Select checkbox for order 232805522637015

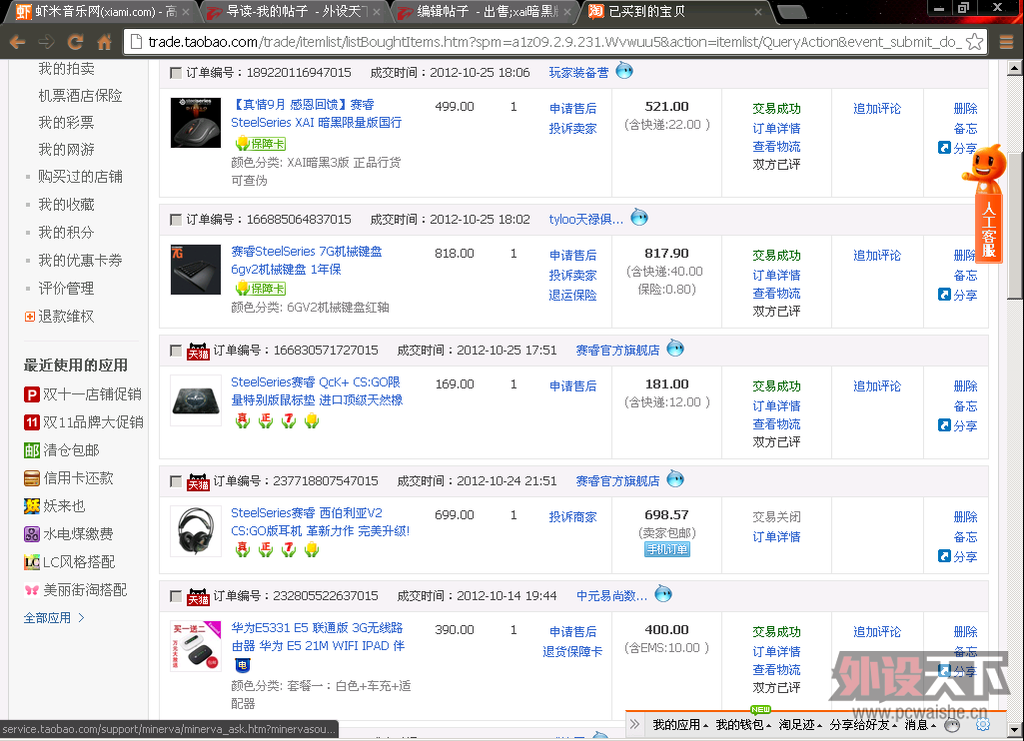pos(176,596)
